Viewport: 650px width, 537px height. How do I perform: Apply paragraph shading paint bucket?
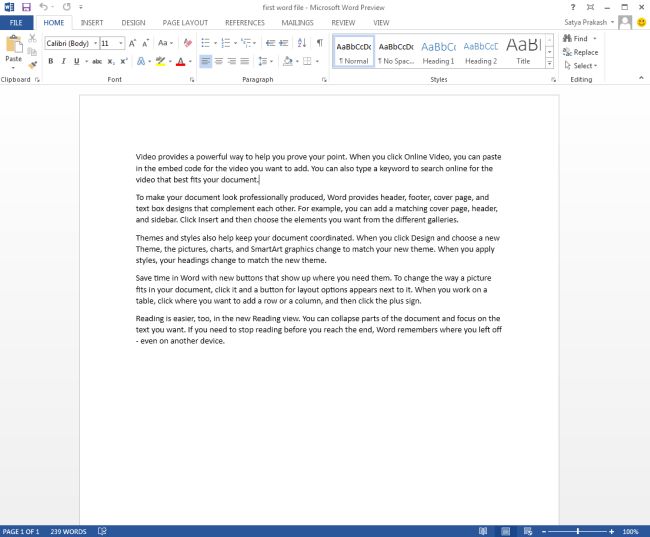pyautogui.click(x=288, y=61)
